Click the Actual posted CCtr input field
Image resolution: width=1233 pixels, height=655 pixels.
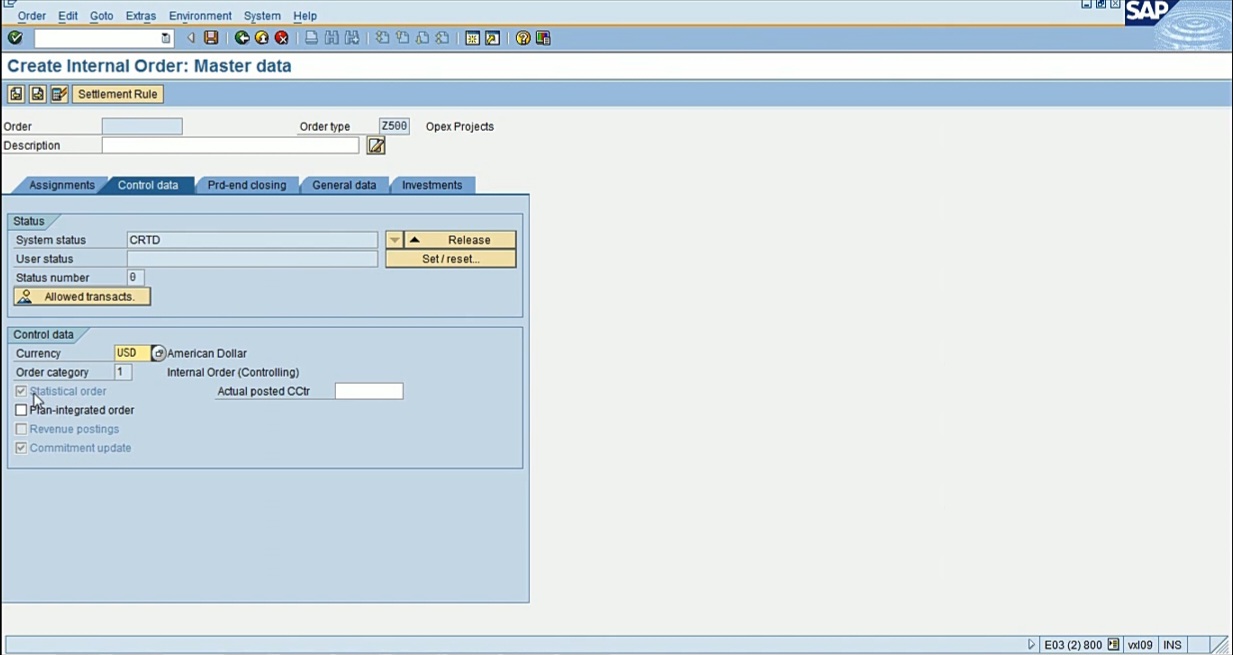pos(369,391)
